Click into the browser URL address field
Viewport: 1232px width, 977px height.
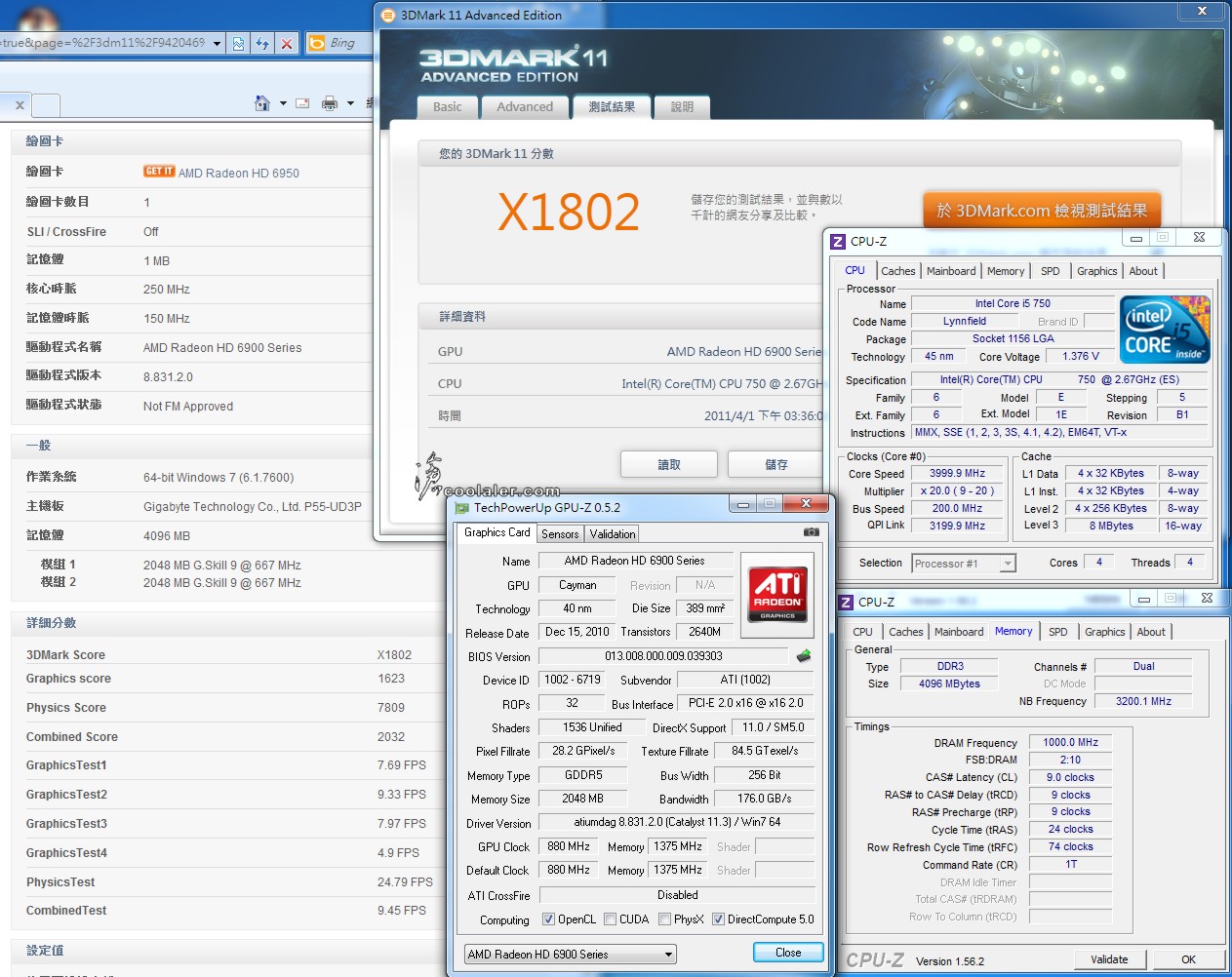[102, 43]
